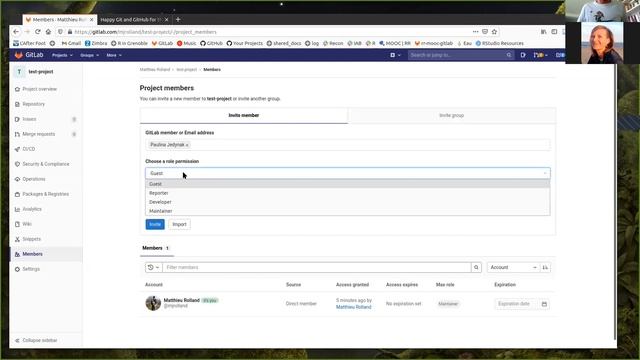Open Wiki in sidebar

27,224
